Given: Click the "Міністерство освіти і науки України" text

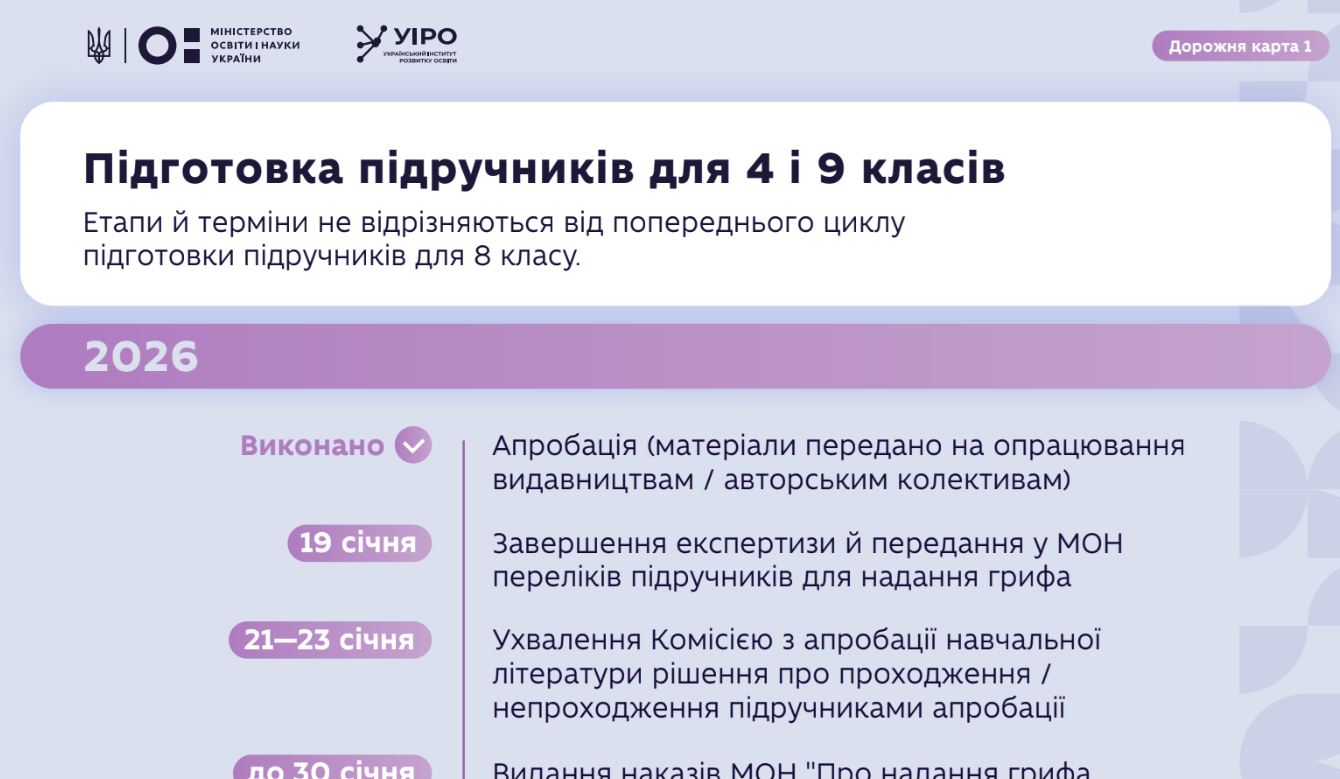Looking at the screenshot, I should [x=255, y=46].
